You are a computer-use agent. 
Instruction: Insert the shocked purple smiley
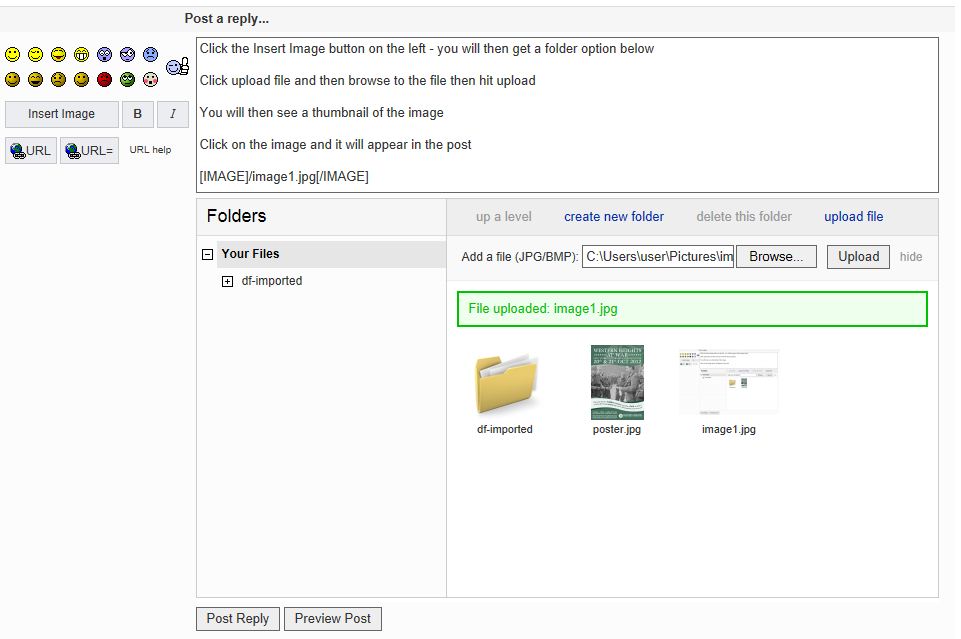coord(105,55)
